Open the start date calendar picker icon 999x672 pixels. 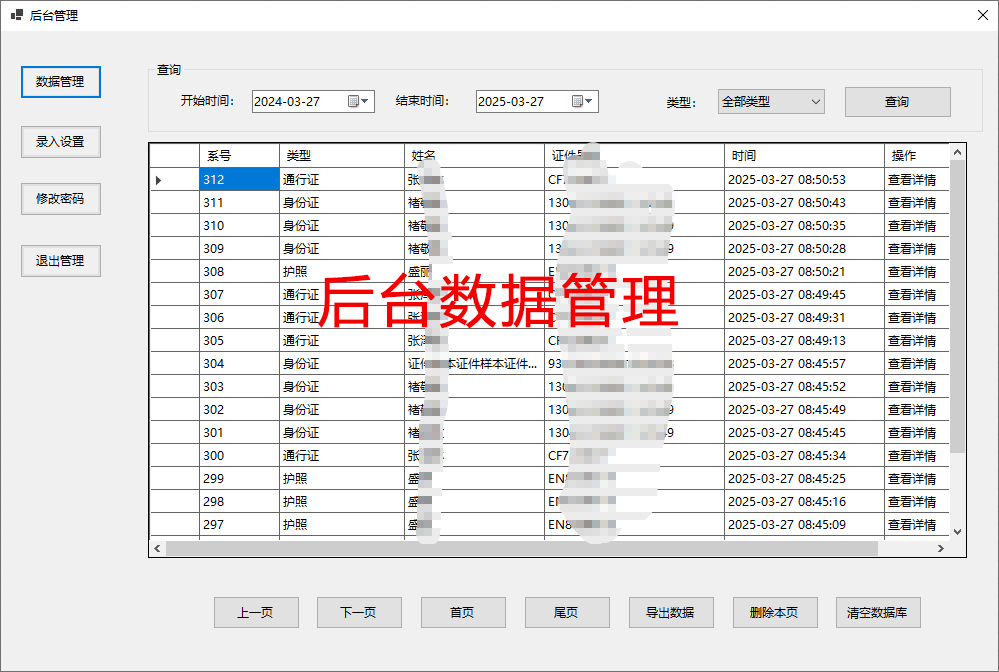(353, 101)
